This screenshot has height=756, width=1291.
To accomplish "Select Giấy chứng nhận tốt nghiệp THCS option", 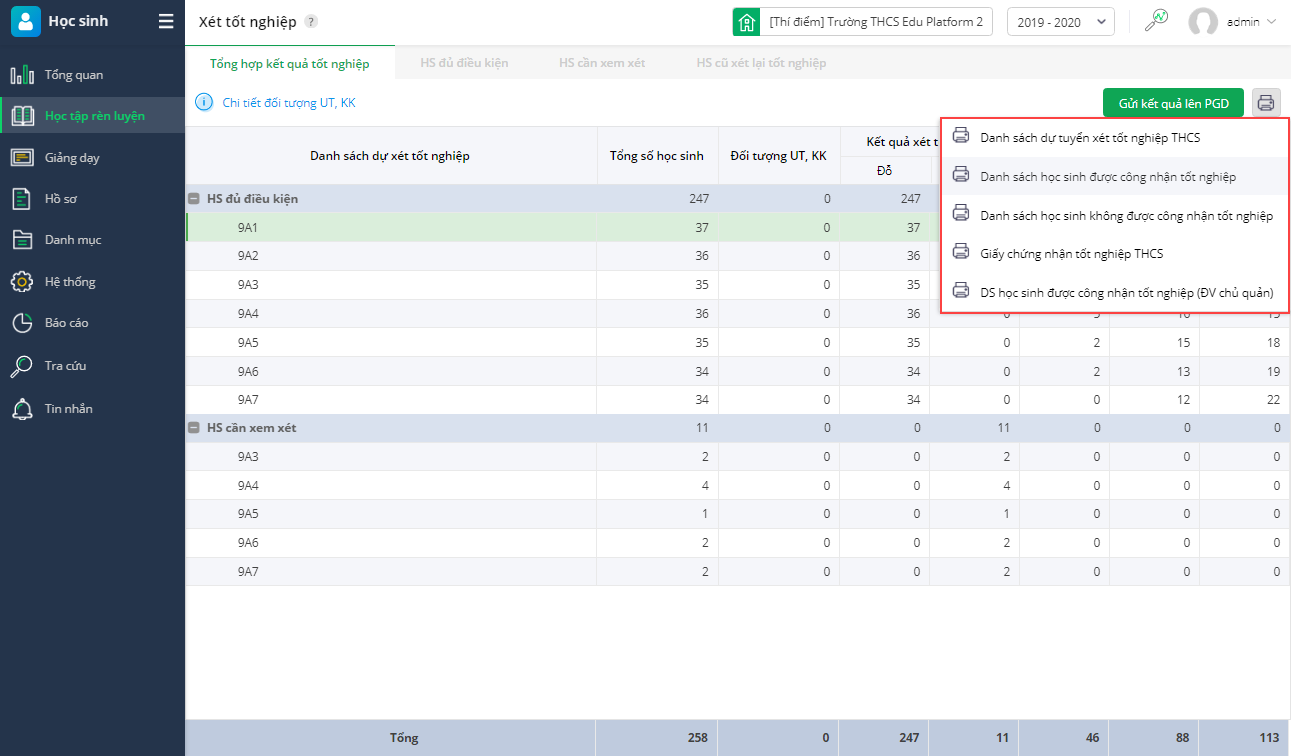I will coord(1071,254).
